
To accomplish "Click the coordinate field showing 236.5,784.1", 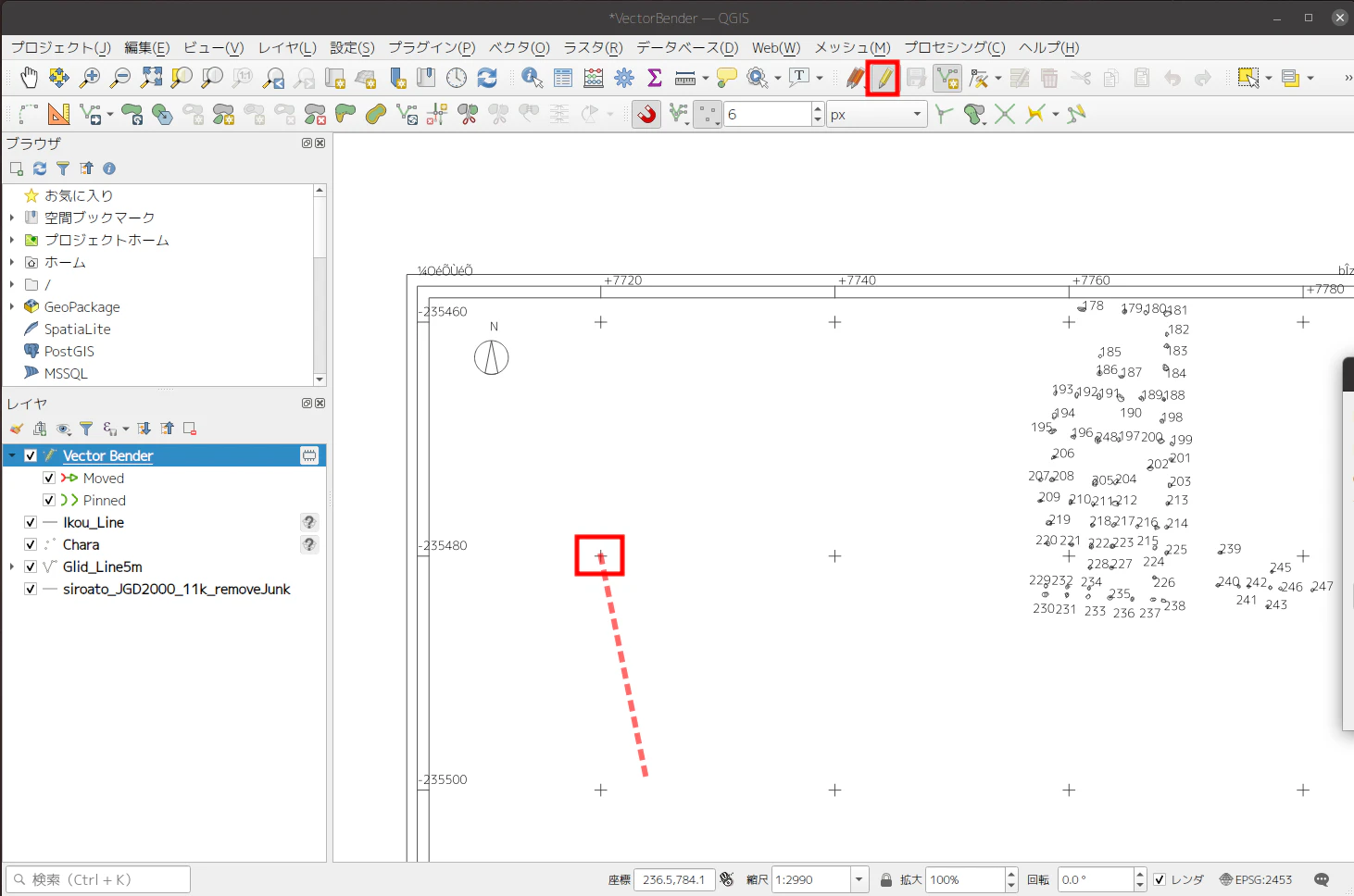I will 674,879.
